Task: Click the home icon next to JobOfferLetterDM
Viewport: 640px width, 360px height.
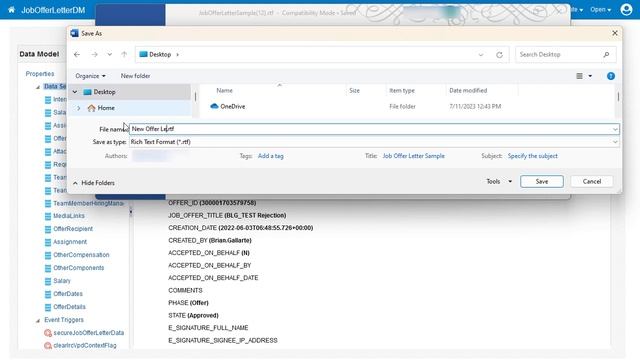Action: click(11, 9)
